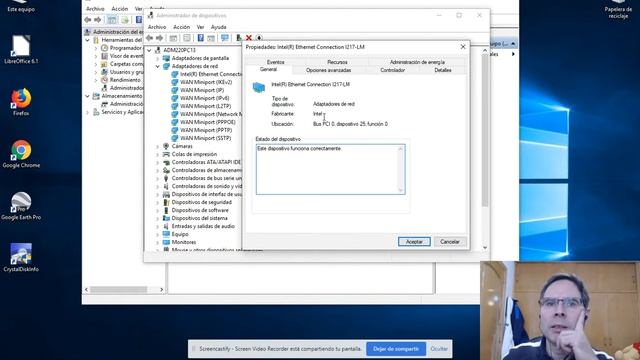Open Google Chrome desktop shortcut
Screen dimensions: 640x360
pyautogui.click(x=21, y=154)
